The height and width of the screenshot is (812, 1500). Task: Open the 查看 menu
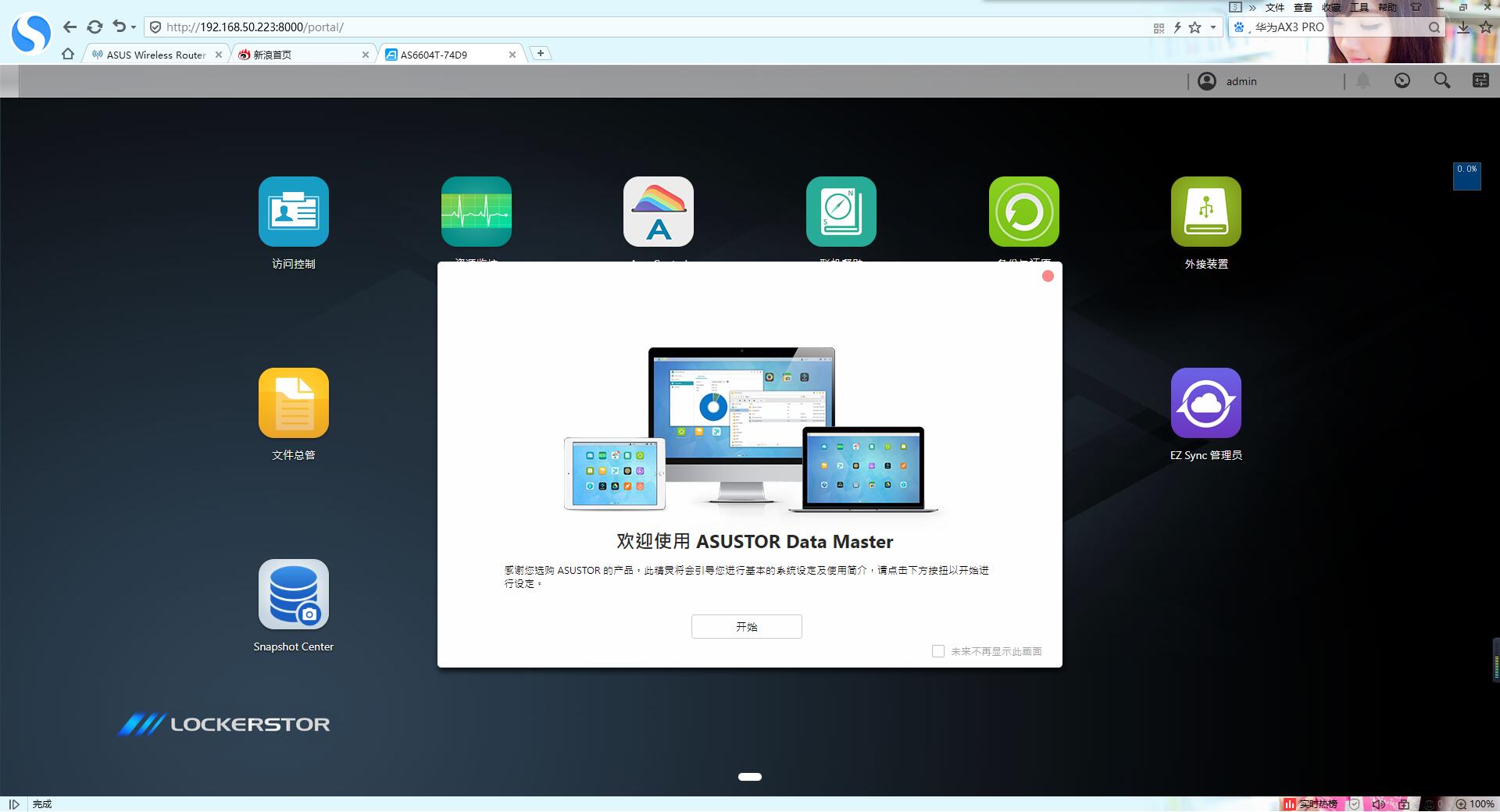click(x=1303, y=7)
